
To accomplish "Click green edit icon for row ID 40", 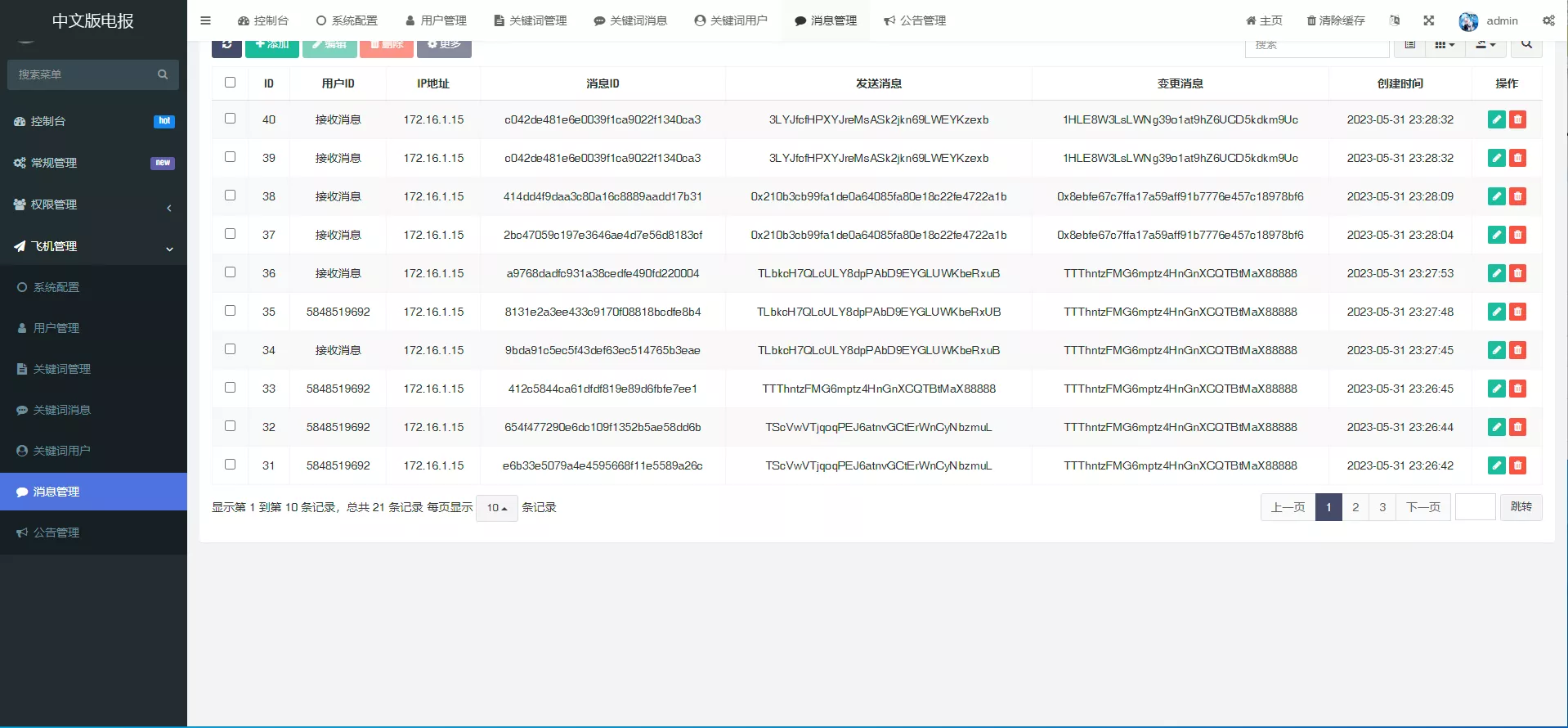I will 1496,119.
